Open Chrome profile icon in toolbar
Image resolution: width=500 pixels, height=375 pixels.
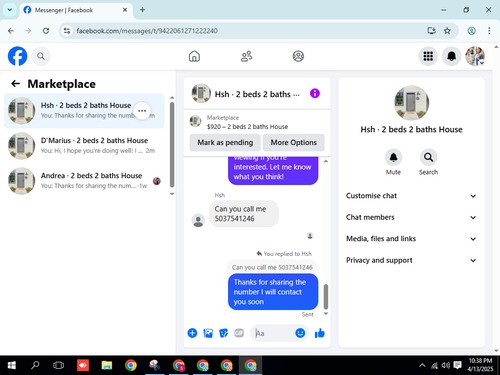tap(471, 31)
